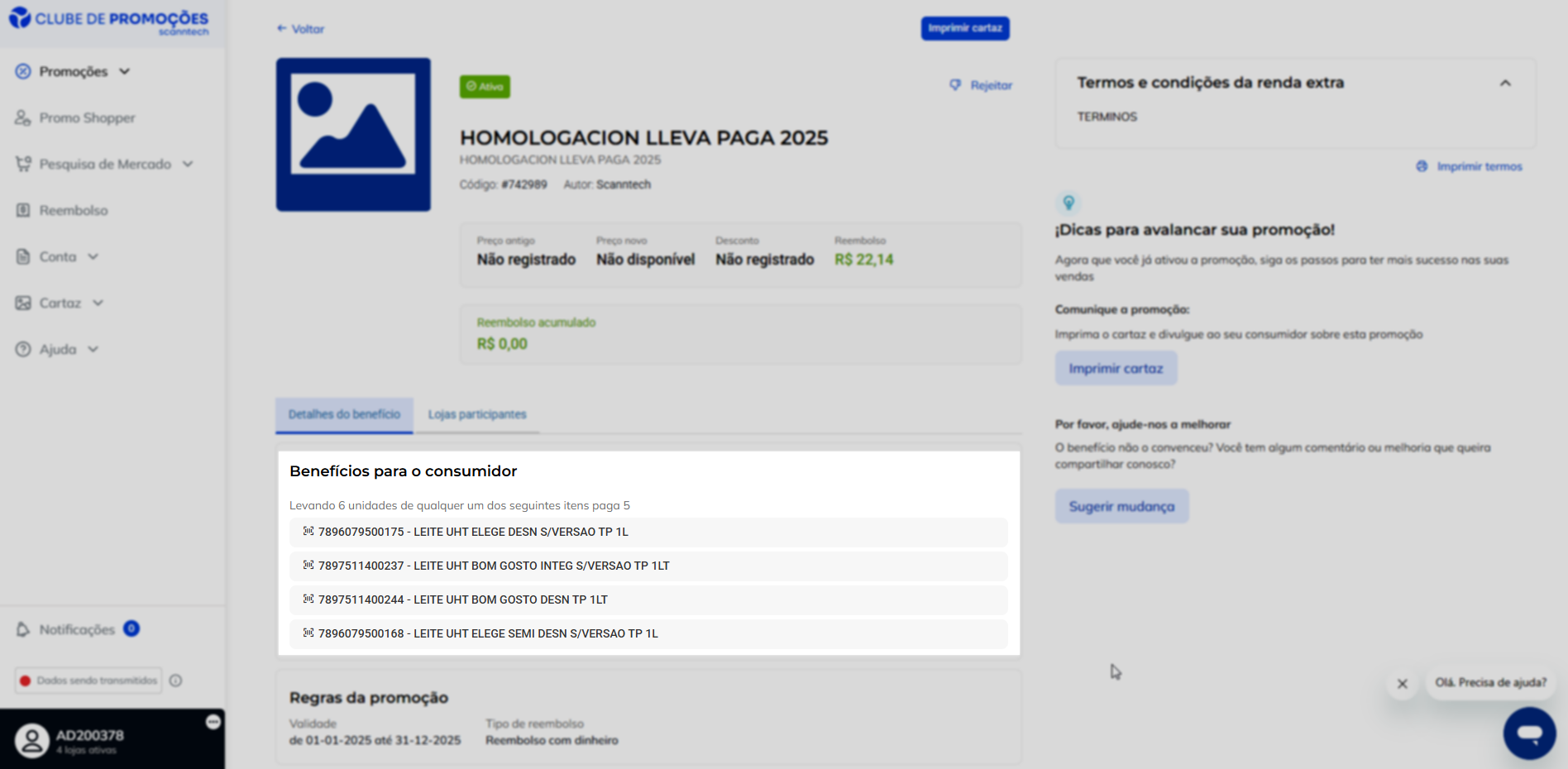
Task: Click the Cartaz sidebar icon
Action: click(23, 303)
